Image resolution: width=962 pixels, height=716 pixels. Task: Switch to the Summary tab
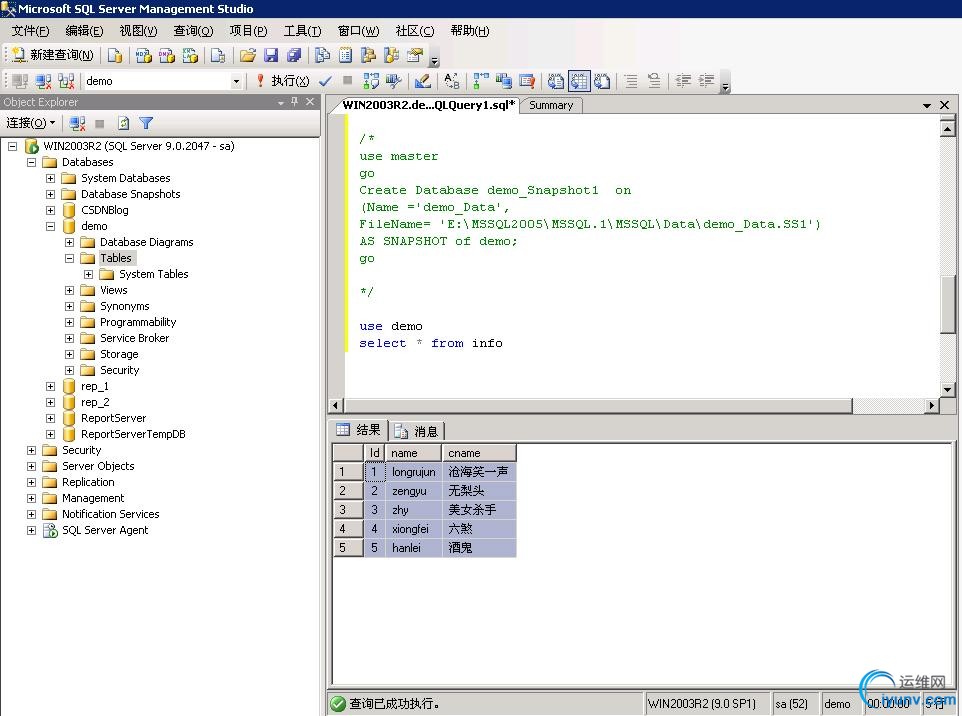551,106
